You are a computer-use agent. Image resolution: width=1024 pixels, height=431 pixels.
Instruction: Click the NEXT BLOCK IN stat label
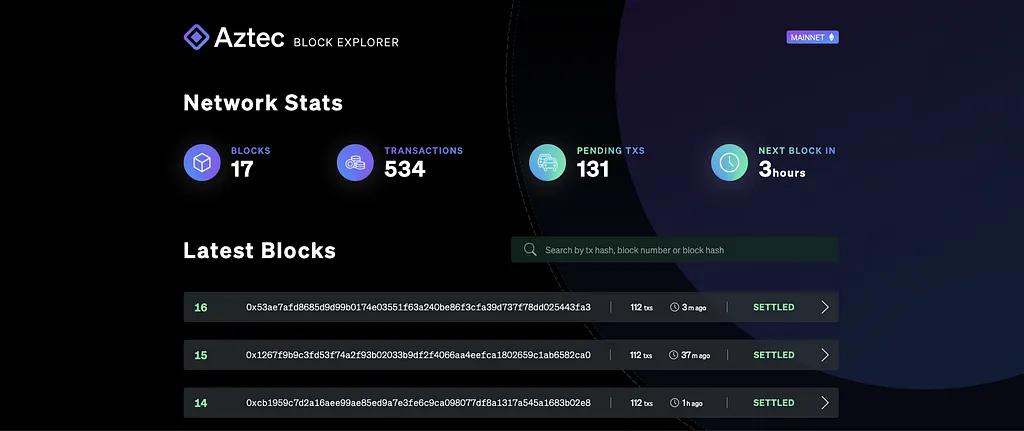coord(797,151)
